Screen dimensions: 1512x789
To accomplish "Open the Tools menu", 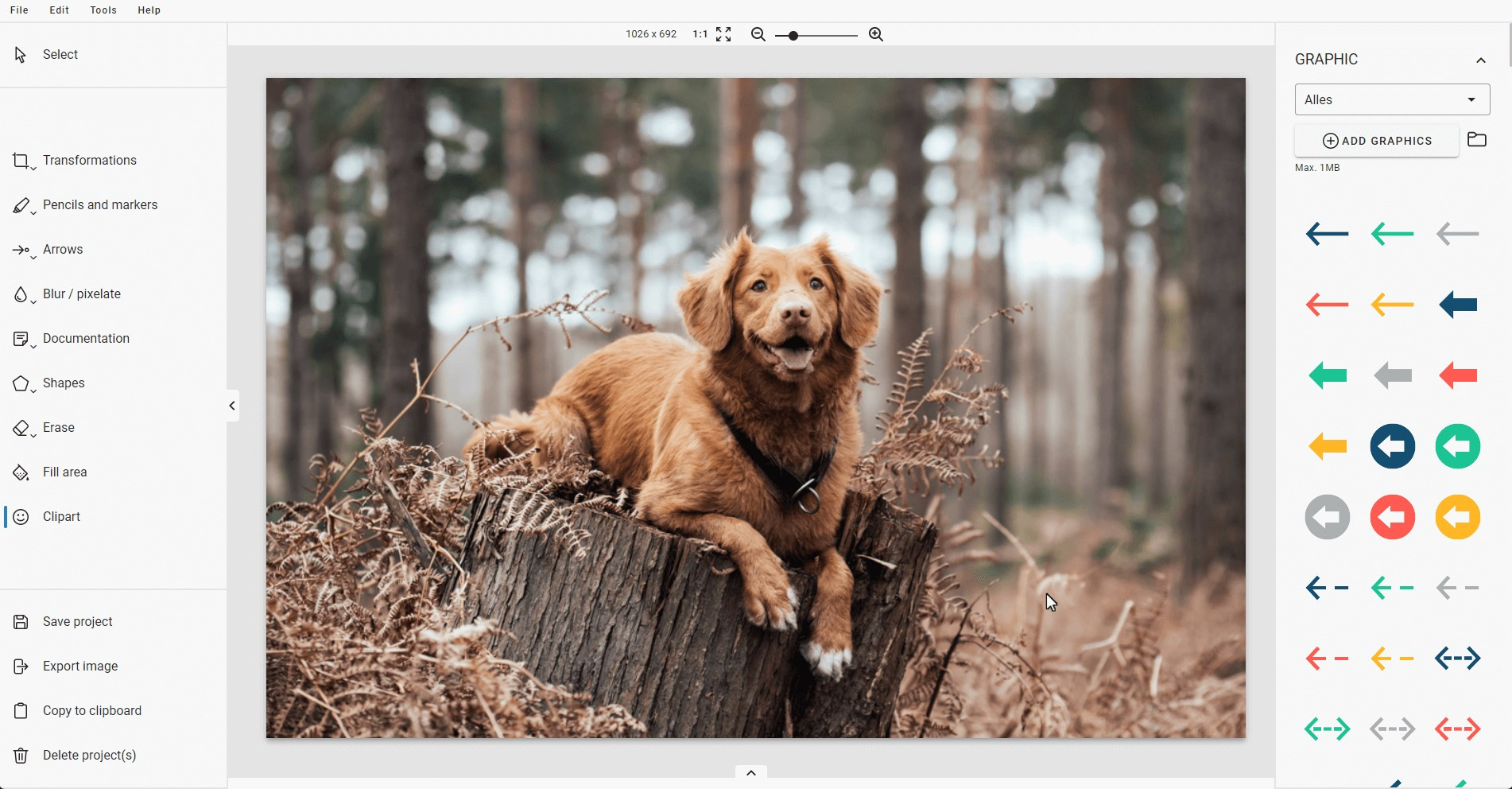I will pyautogui.click(x=103, y=10).
